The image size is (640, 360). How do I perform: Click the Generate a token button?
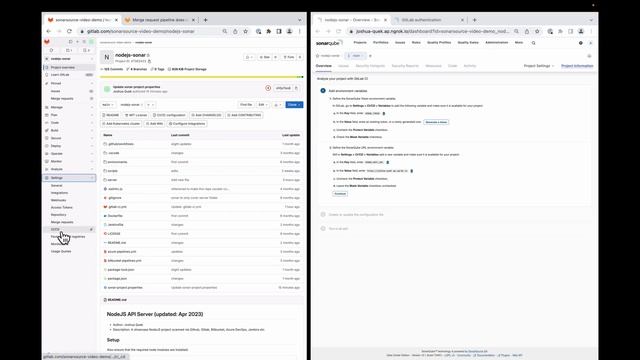tap(436, 122)
